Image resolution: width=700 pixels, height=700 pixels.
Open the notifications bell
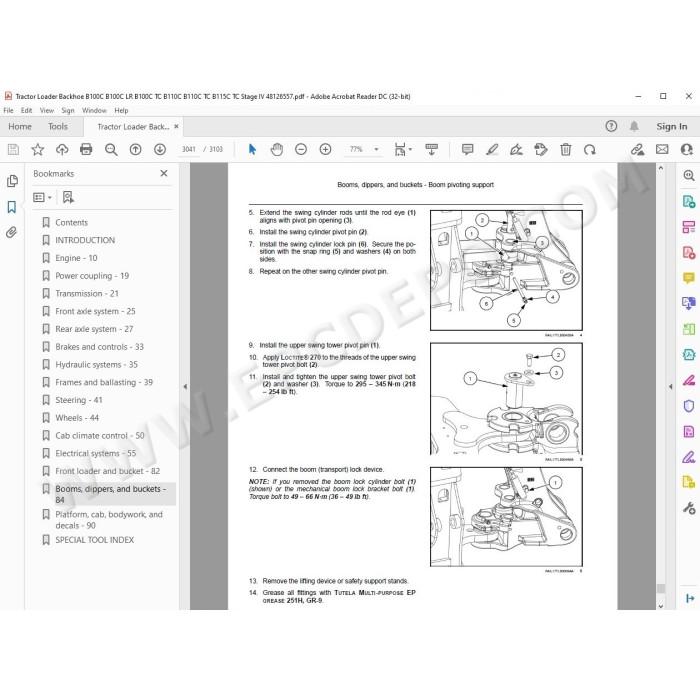pos(634,126)
